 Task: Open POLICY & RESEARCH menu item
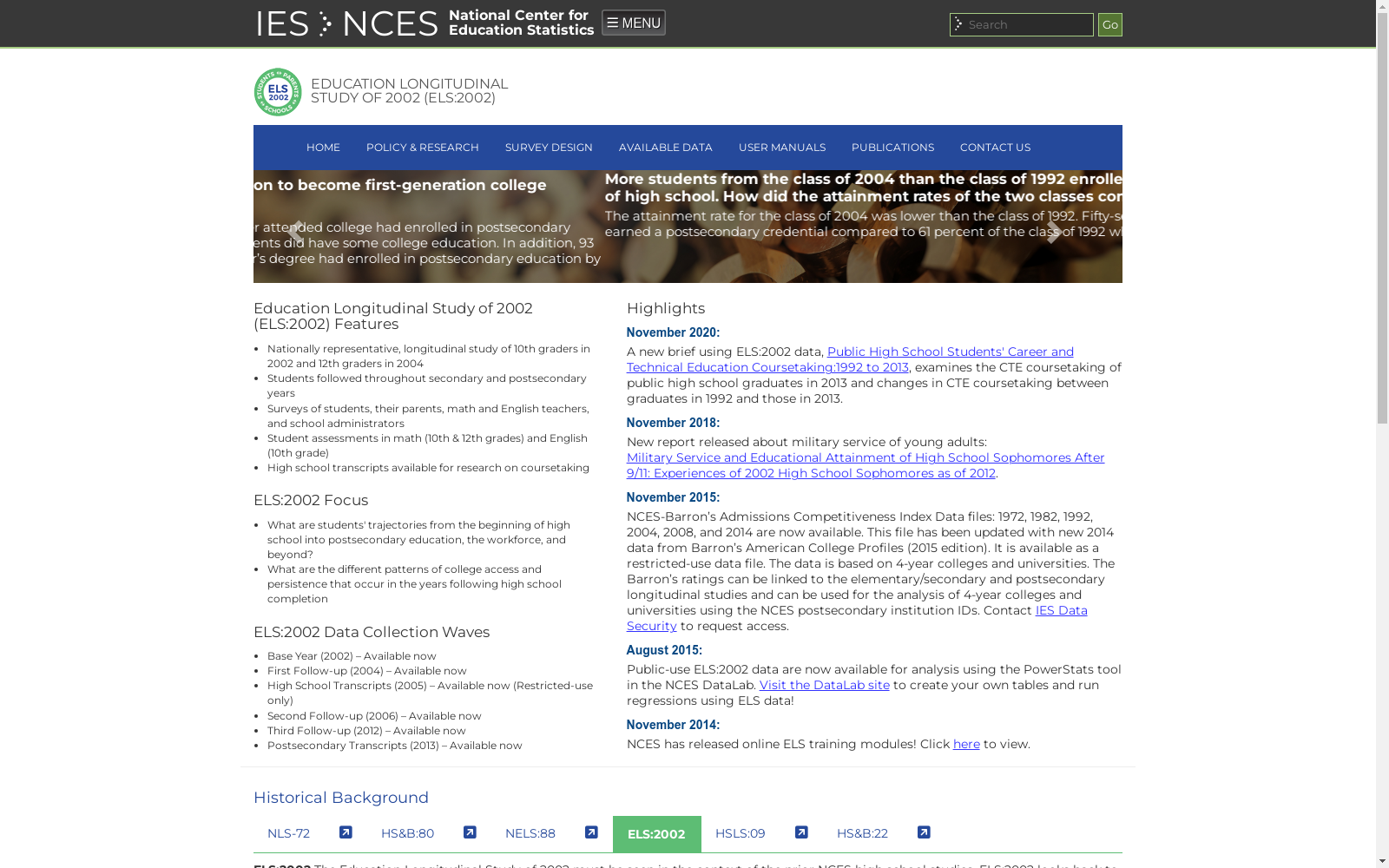point(423,148)
